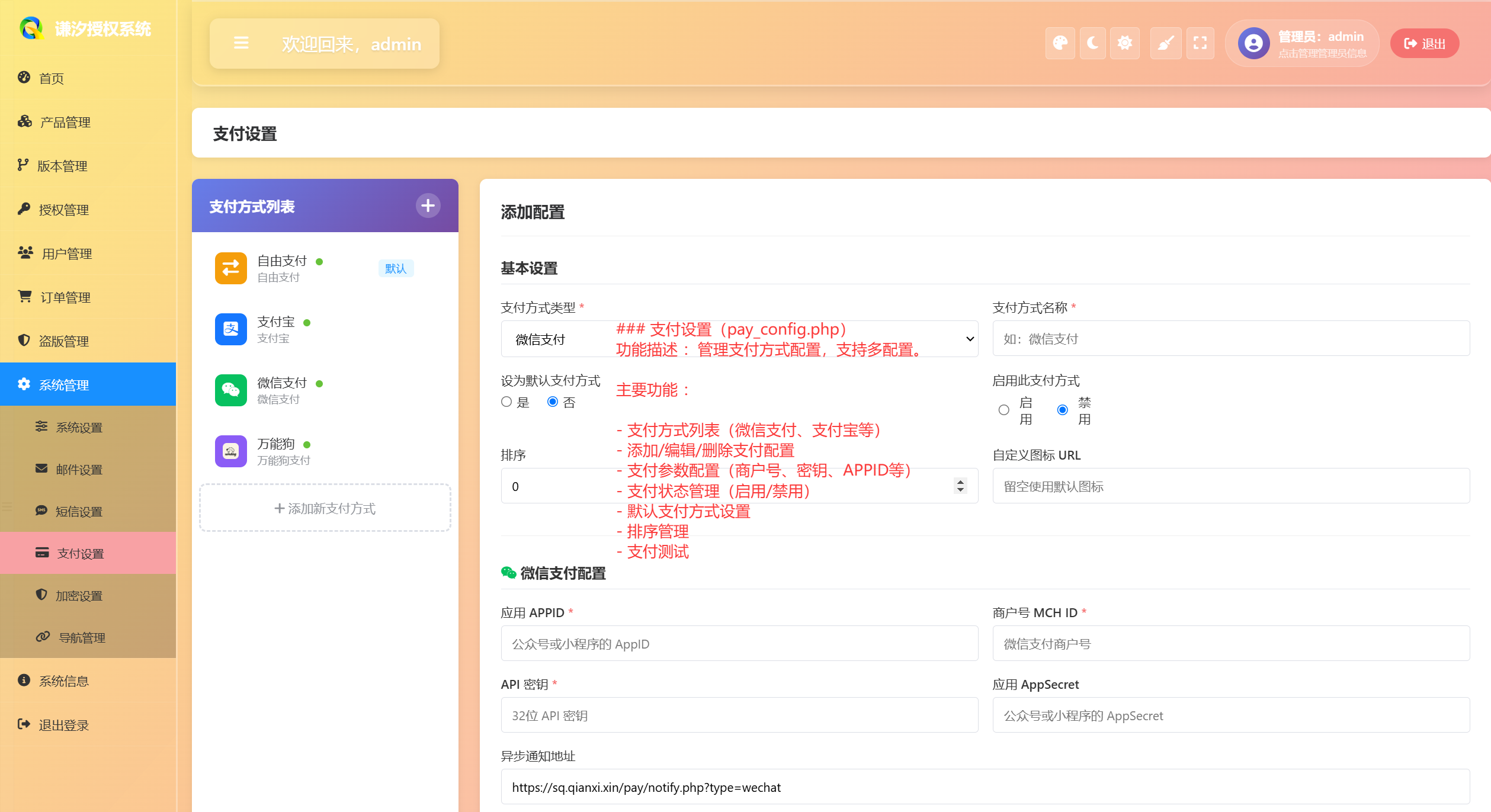Viewport: 1491px width, 812px height.
Task: Go to 邮件设置 submenu item
Action: [88, 469]
